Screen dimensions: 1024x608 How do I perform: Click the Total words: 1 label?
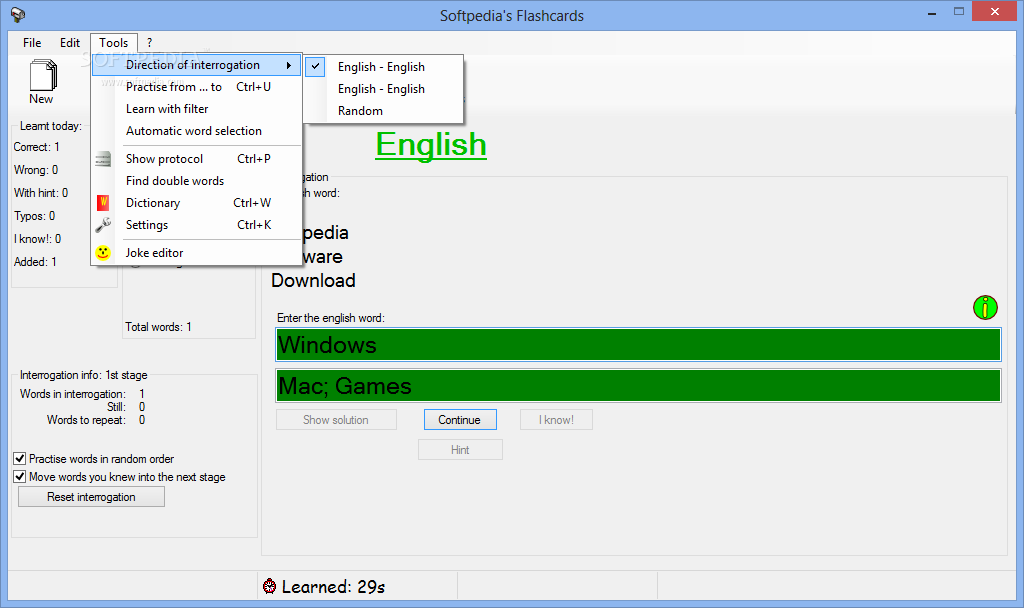159,327
